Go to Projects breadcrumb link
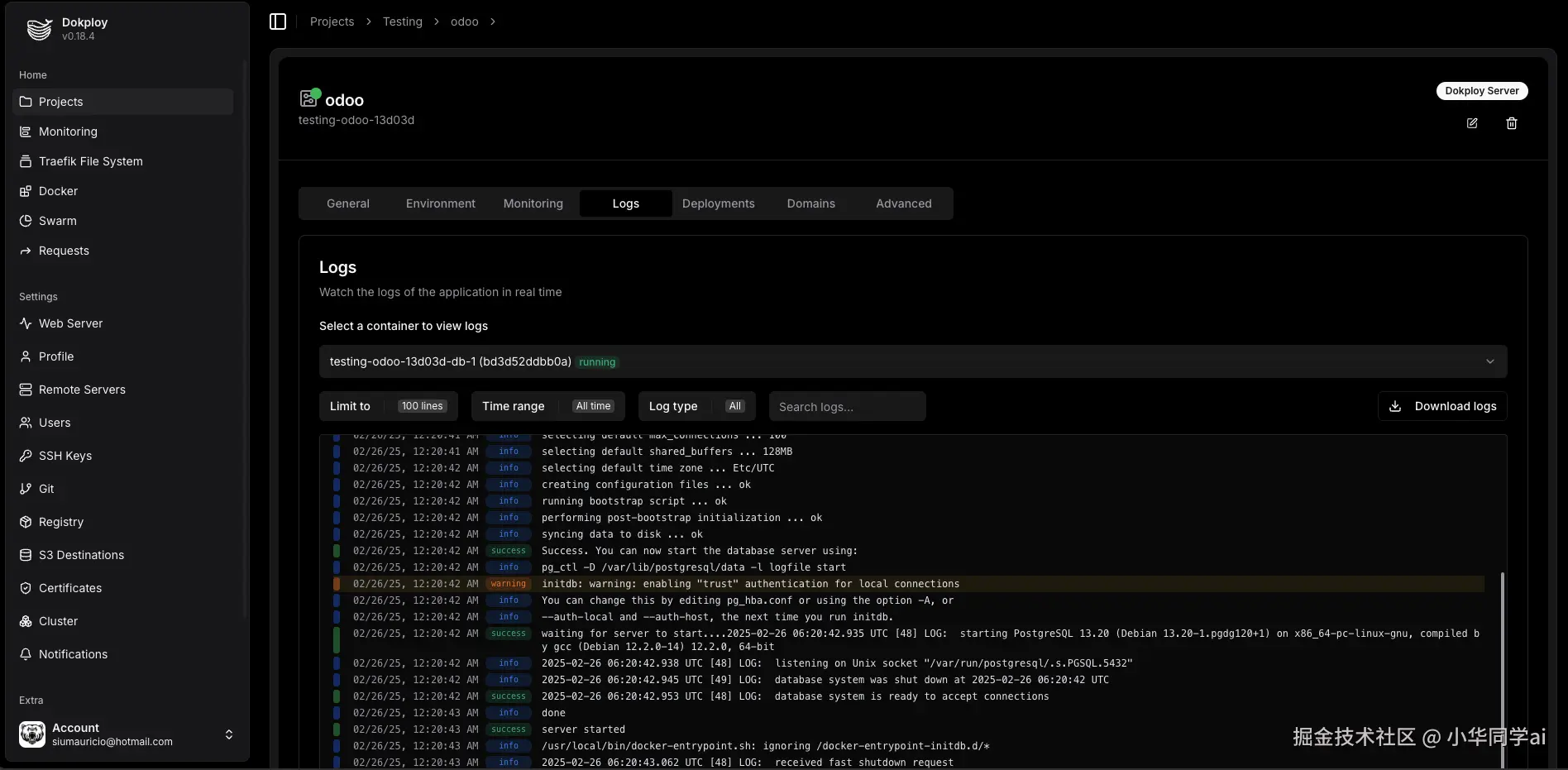 point(332,22)
